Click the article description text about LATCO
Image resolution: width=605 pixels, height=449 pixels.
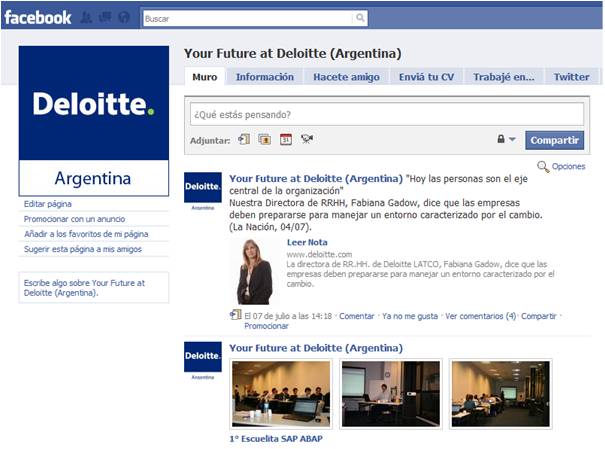[x=421, y=274]
